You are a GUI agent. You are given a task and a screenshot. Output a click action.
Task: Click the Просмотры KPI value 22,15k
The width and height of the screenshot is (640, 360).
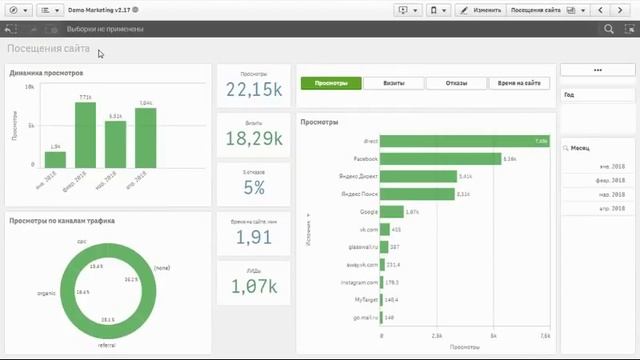point(254,90)
